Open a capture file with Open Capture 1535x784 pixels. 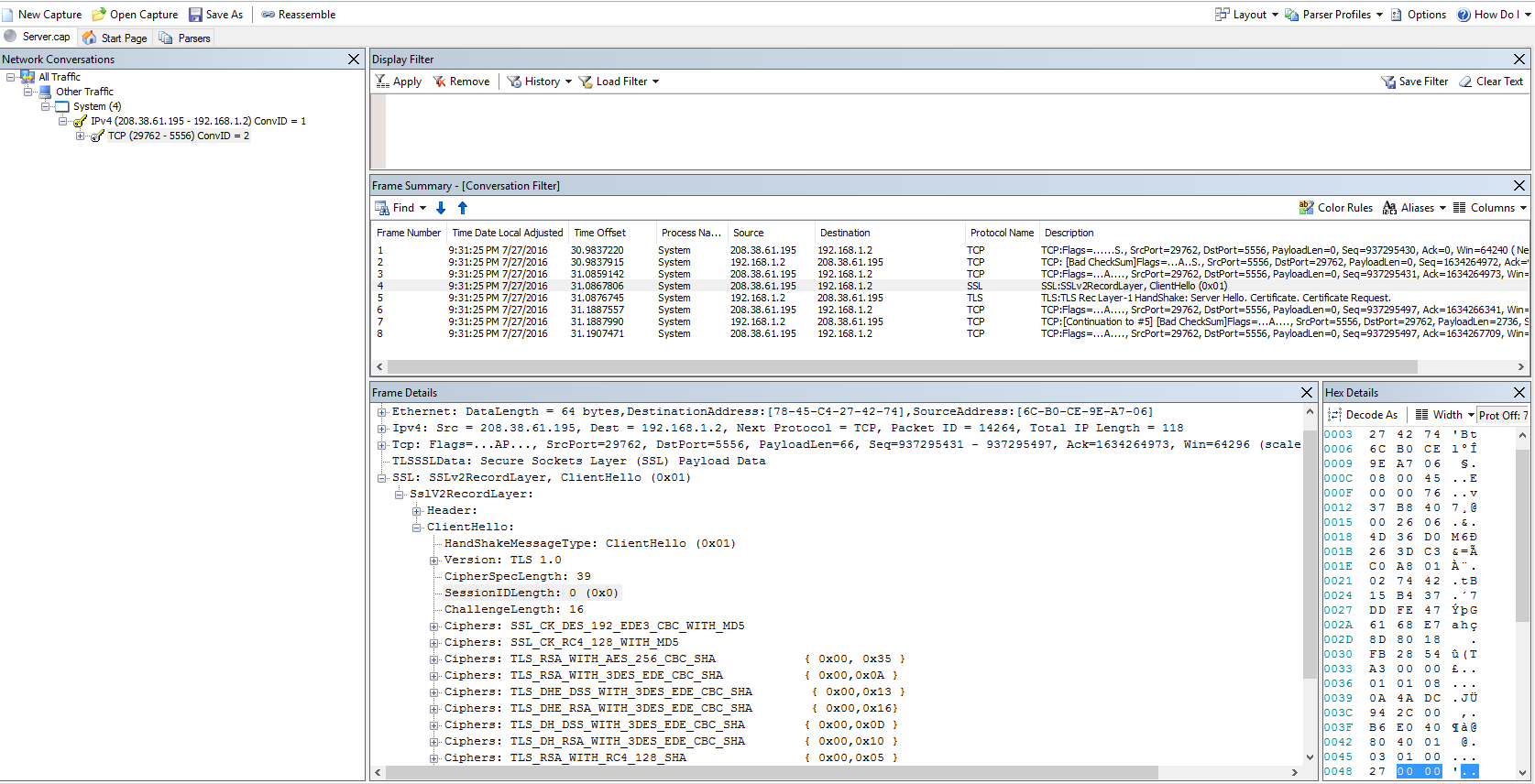click(135, 15)
